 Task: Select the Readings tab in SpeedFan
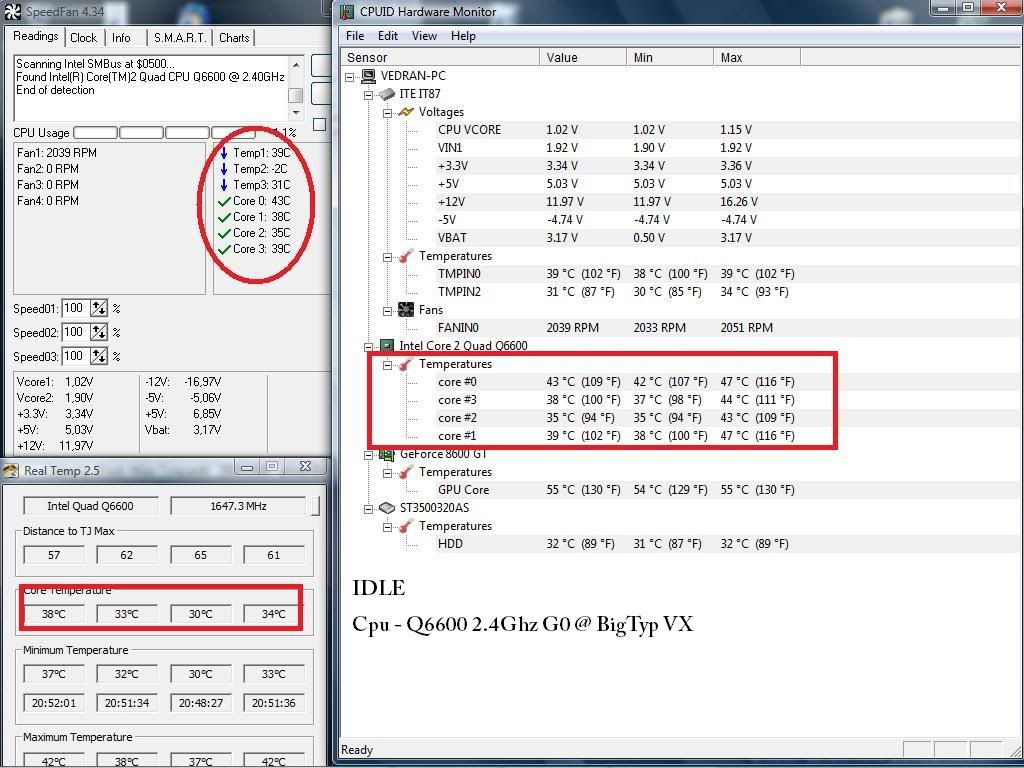[x=36, y=36]
